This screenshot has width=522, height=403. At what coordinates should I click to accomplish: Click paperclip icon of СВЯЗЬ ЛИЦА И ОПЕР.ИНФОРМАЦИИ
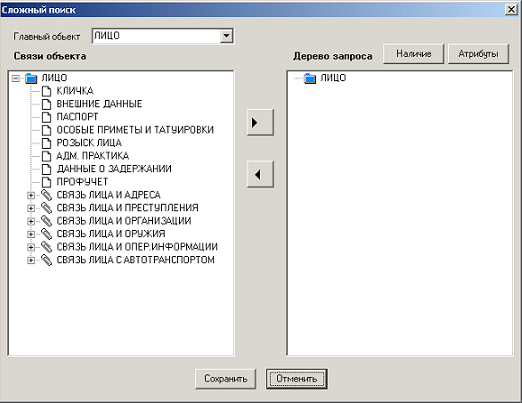(x=46, y=247)
